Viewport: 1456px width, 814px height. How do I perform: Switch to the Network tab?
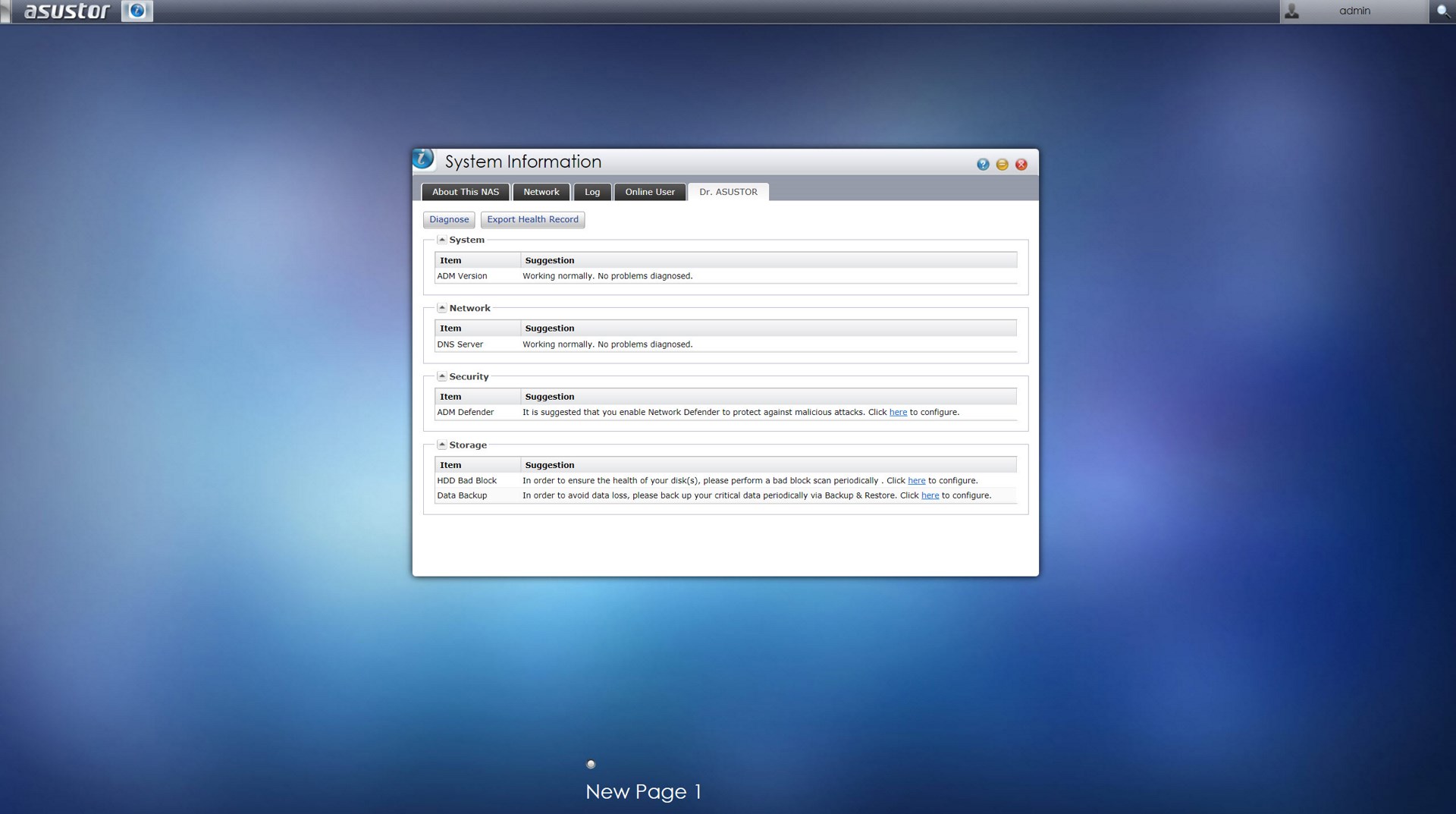(x=541, y=192)
